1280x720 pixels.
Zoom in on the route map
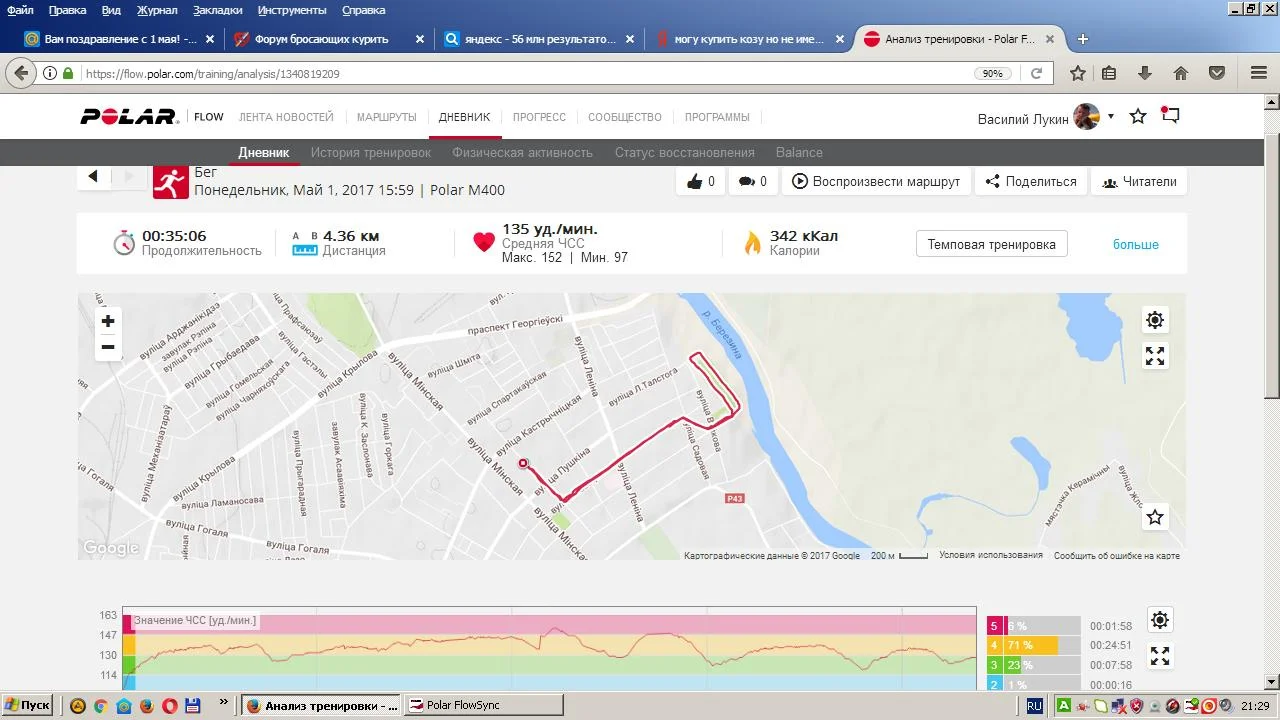[x=108, y=321]
